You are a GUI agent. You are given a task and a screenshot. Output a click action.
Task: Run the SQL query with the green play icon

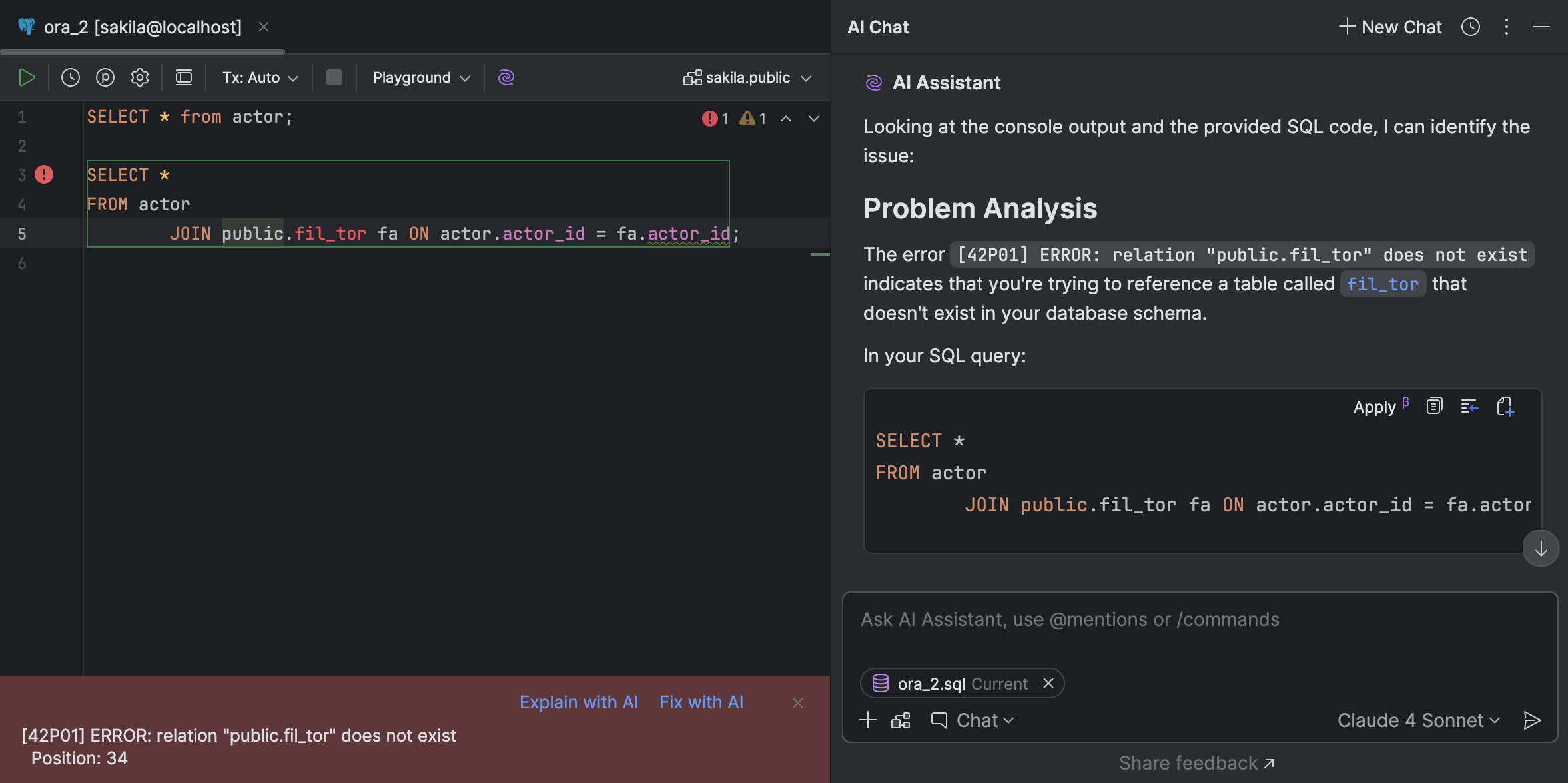click(27, 77)
